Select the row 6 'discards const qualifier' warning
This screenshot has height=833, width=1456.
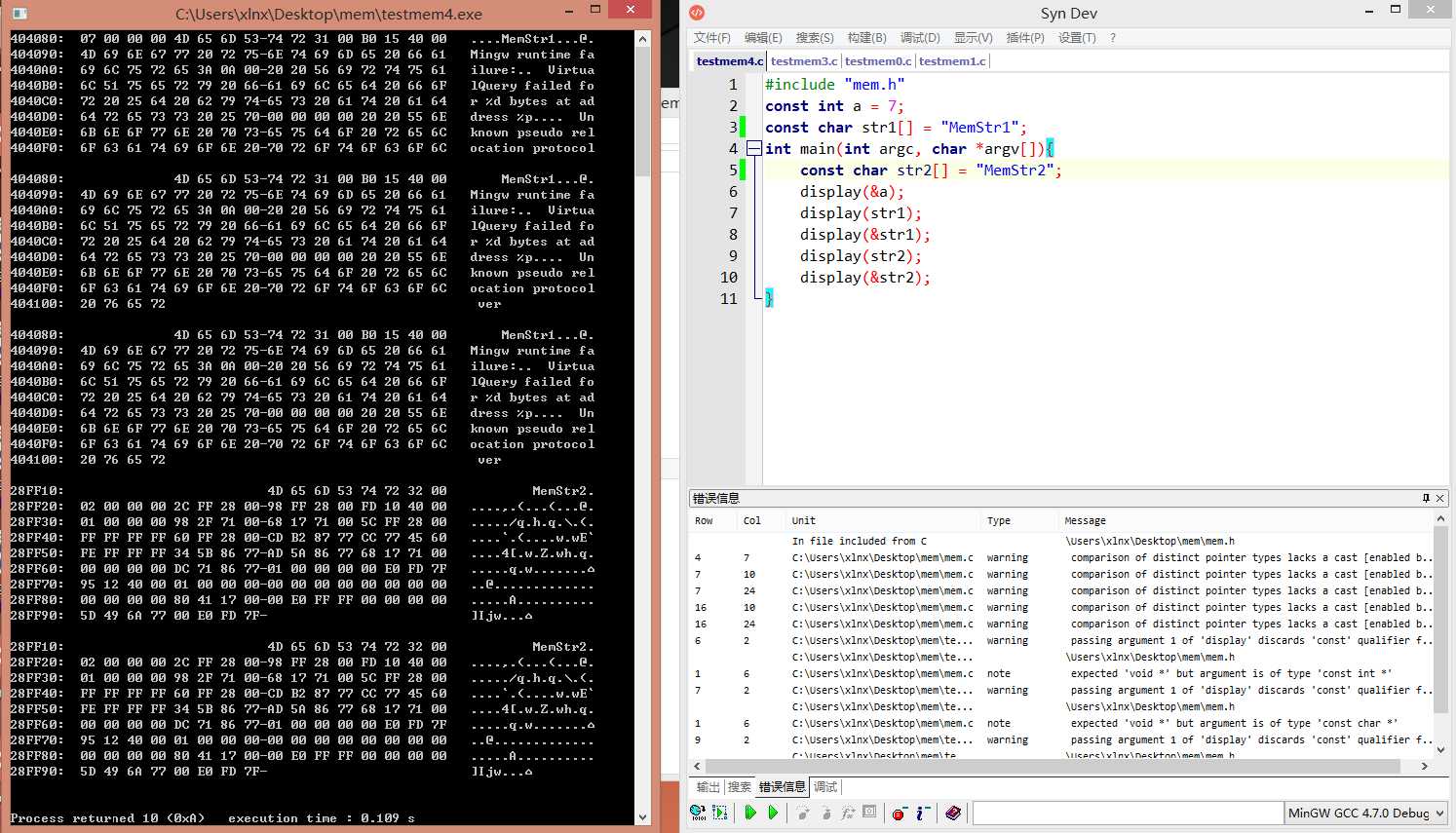tap(1060, 640)
